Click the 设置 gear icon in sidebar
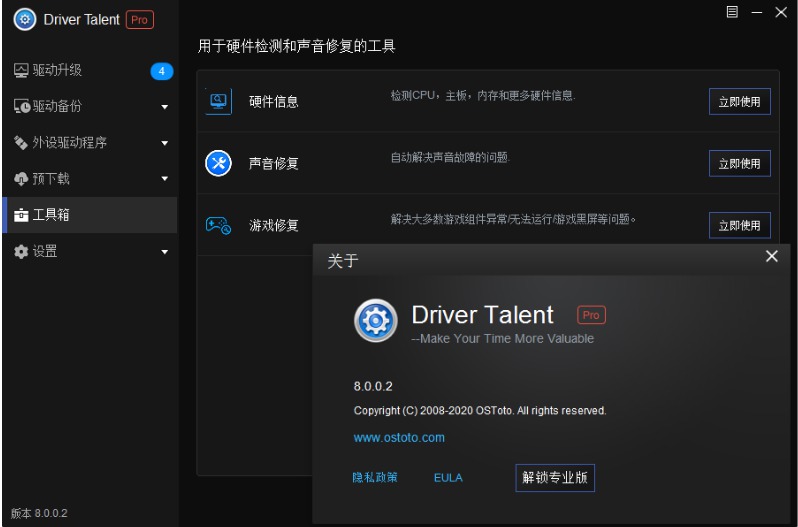798x527 pixels. 21,251
